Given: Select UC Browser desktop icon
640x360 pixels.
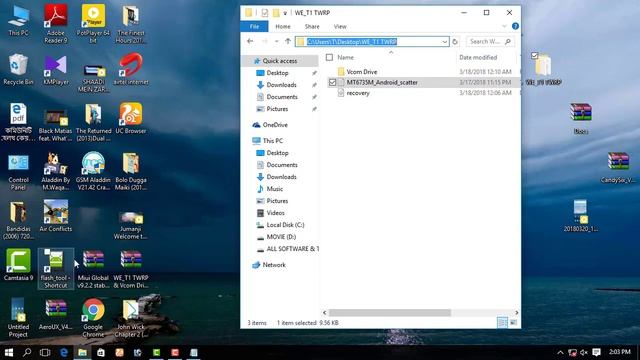Looking at the screenshot, I should click(x=131, y=118).
